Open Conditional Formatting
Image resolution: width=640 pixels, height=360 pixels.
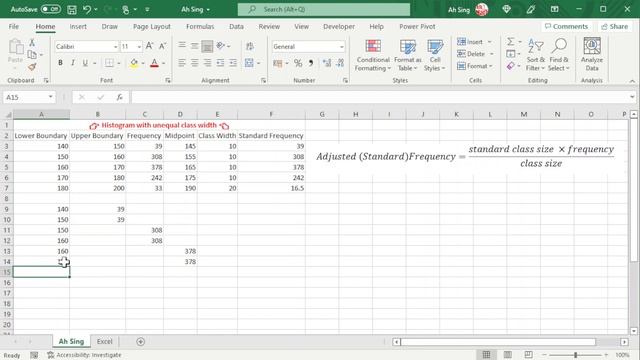coord(373,55)
